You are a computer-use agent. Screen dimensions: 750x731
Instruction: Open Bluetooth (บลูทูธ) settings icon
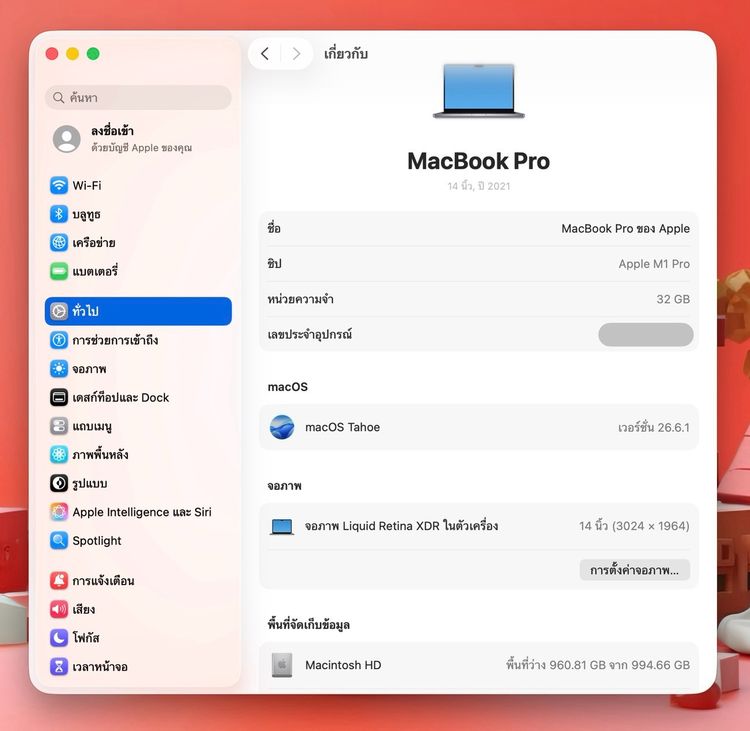point(59,214)
